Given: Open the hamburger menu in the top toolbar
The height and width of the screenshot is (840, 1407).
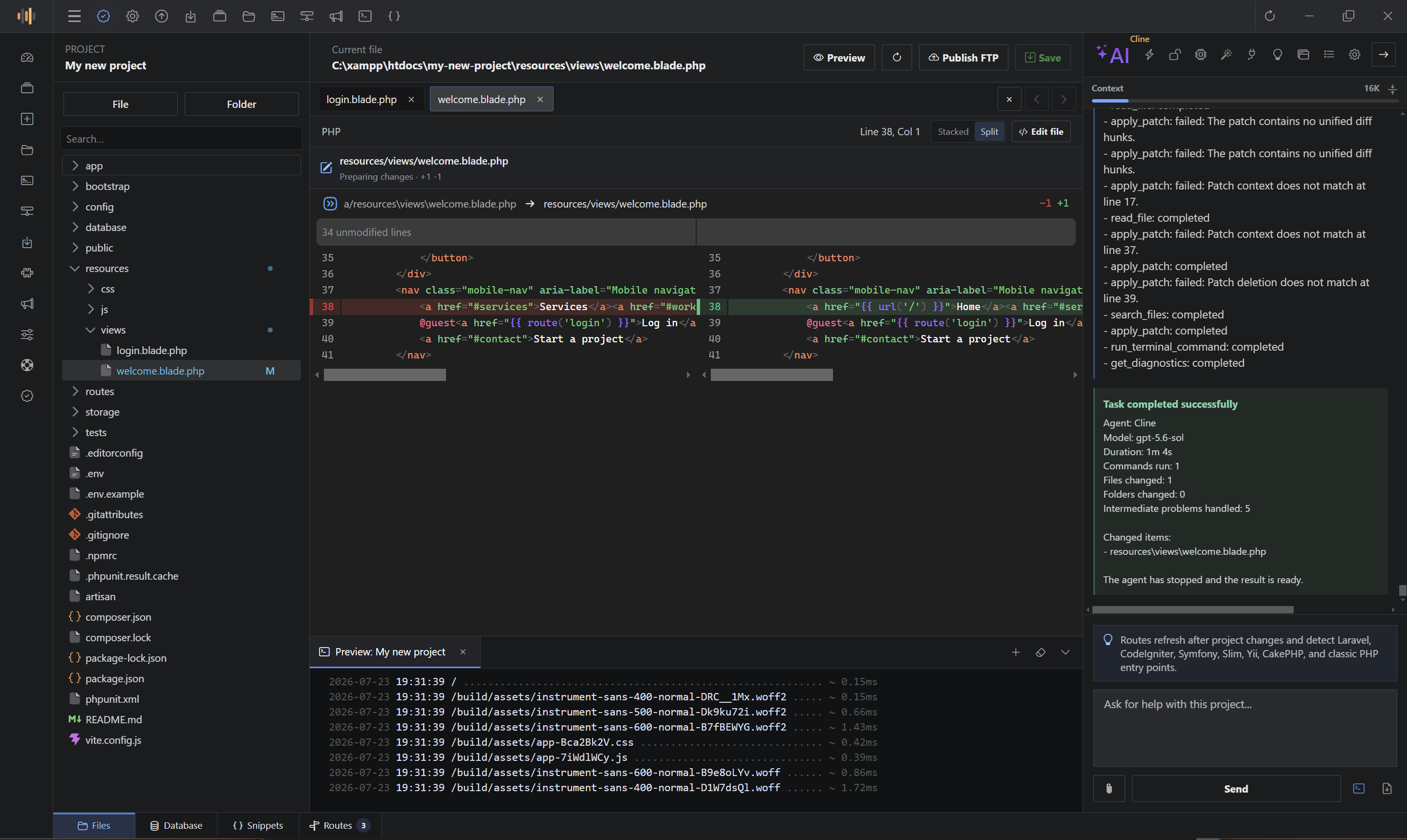Looking at the screenshot, I should 74,16.
